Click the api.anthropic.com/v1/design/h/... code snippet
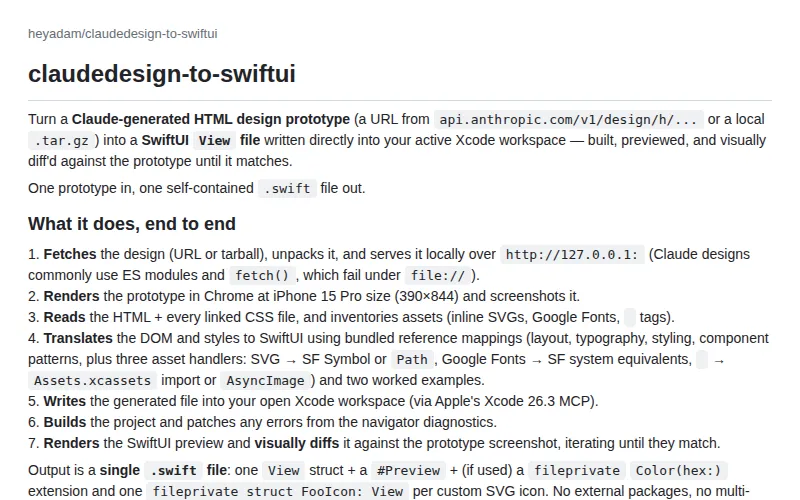 [x=568, y=119]
